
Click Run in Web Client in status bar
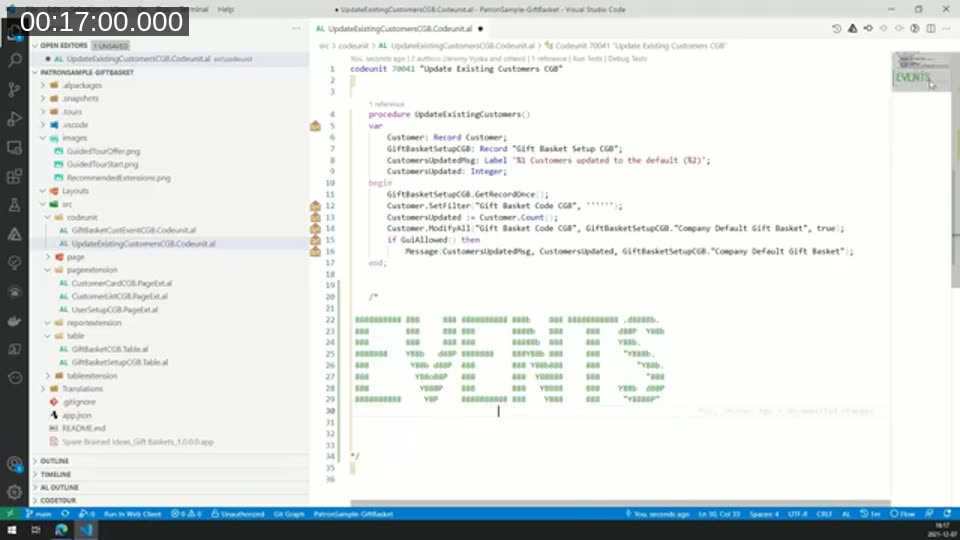(132, 514)
